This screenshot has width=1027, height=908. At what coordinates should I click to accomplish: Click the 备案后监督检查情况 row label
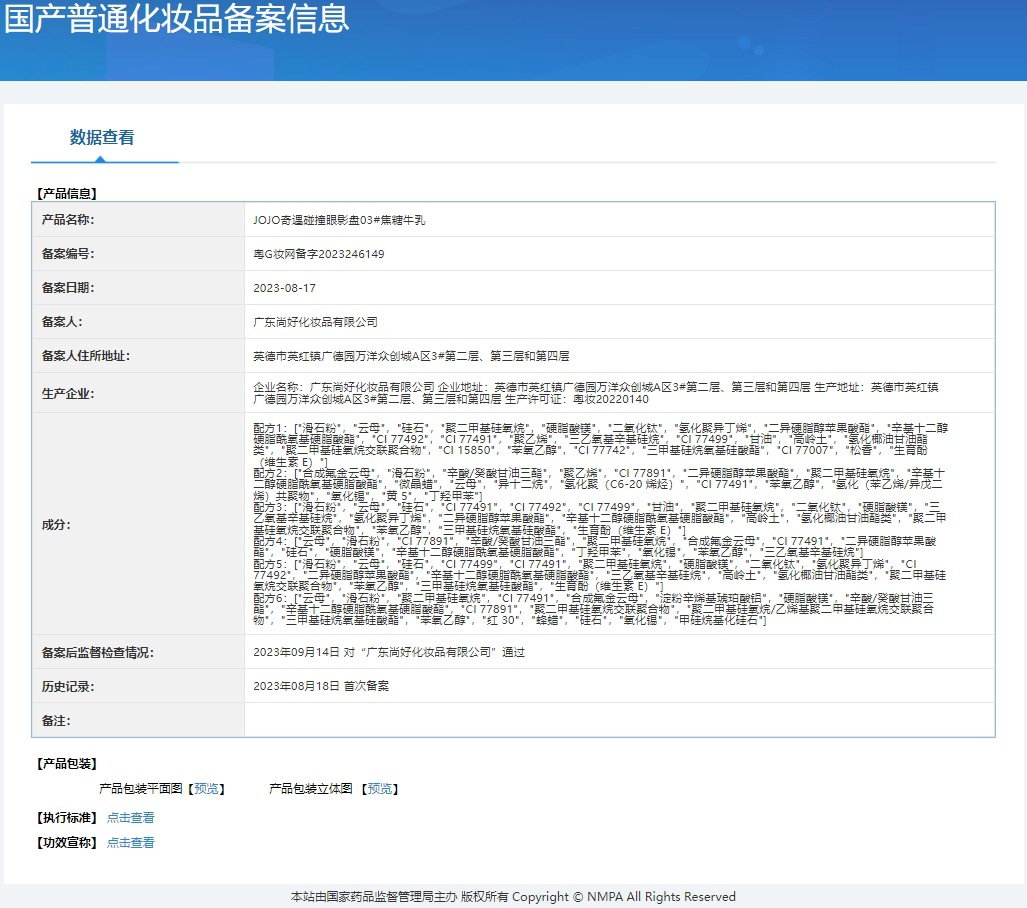point(98,653)
